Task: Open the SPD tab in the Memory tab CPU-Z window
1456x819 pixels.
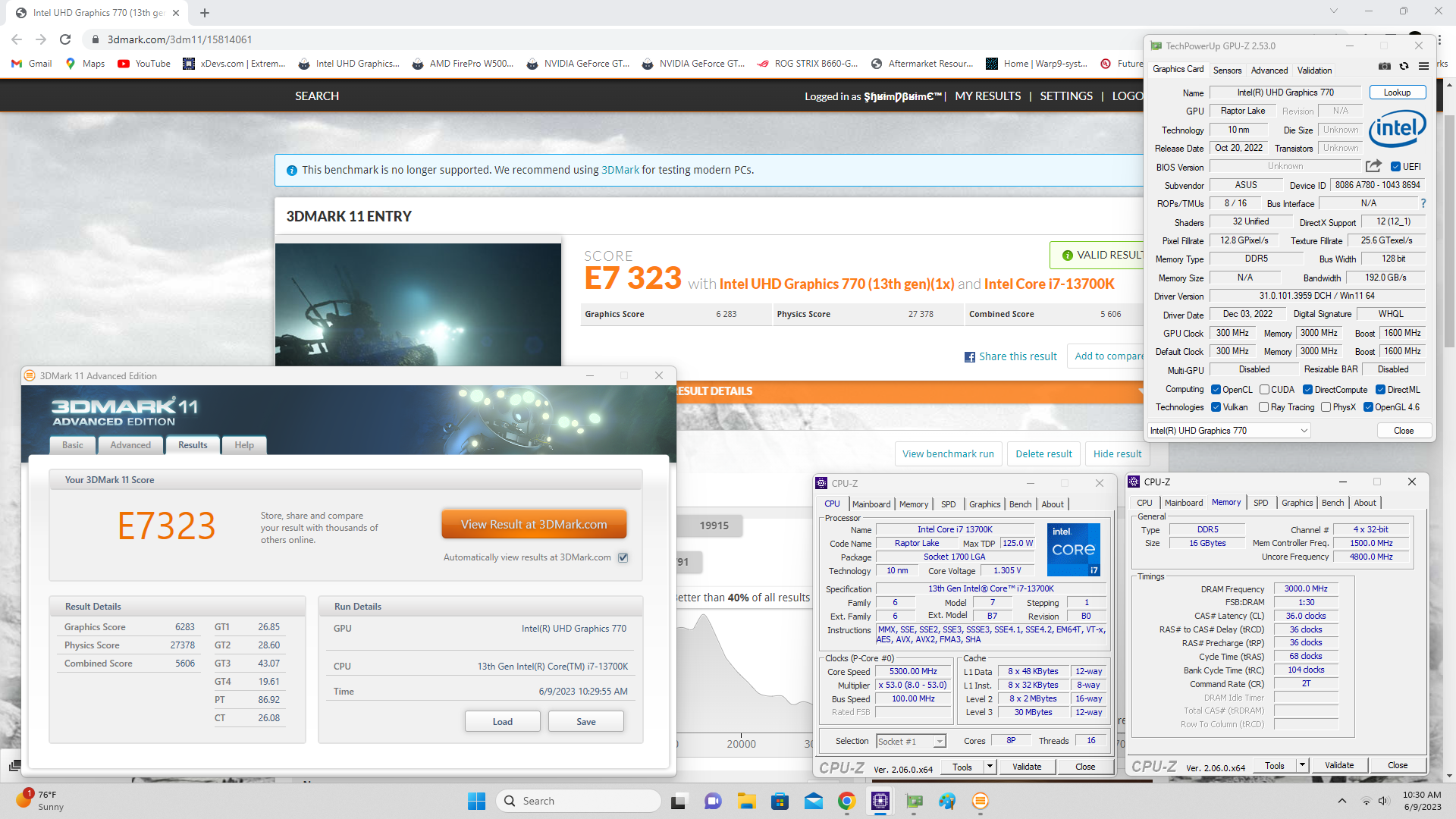Action: (x=1260, y=503)
